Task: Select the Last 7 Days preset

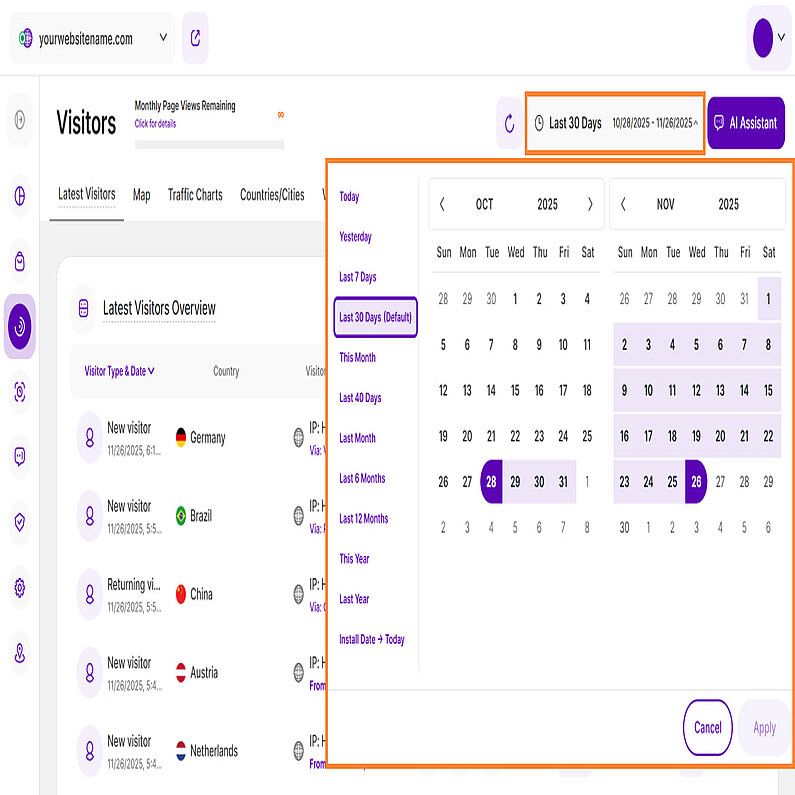Action: coord(357,277)
